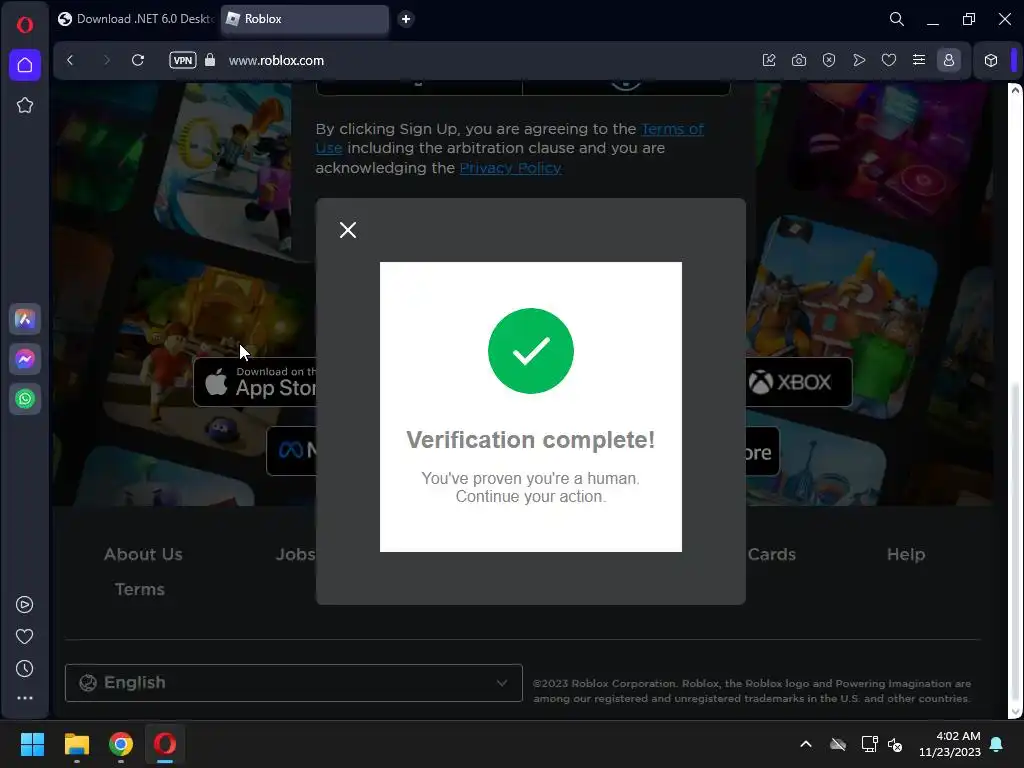Click the green verification checkmark
The width and height of the screenshot is (1024, 768).
coord(531,351)
